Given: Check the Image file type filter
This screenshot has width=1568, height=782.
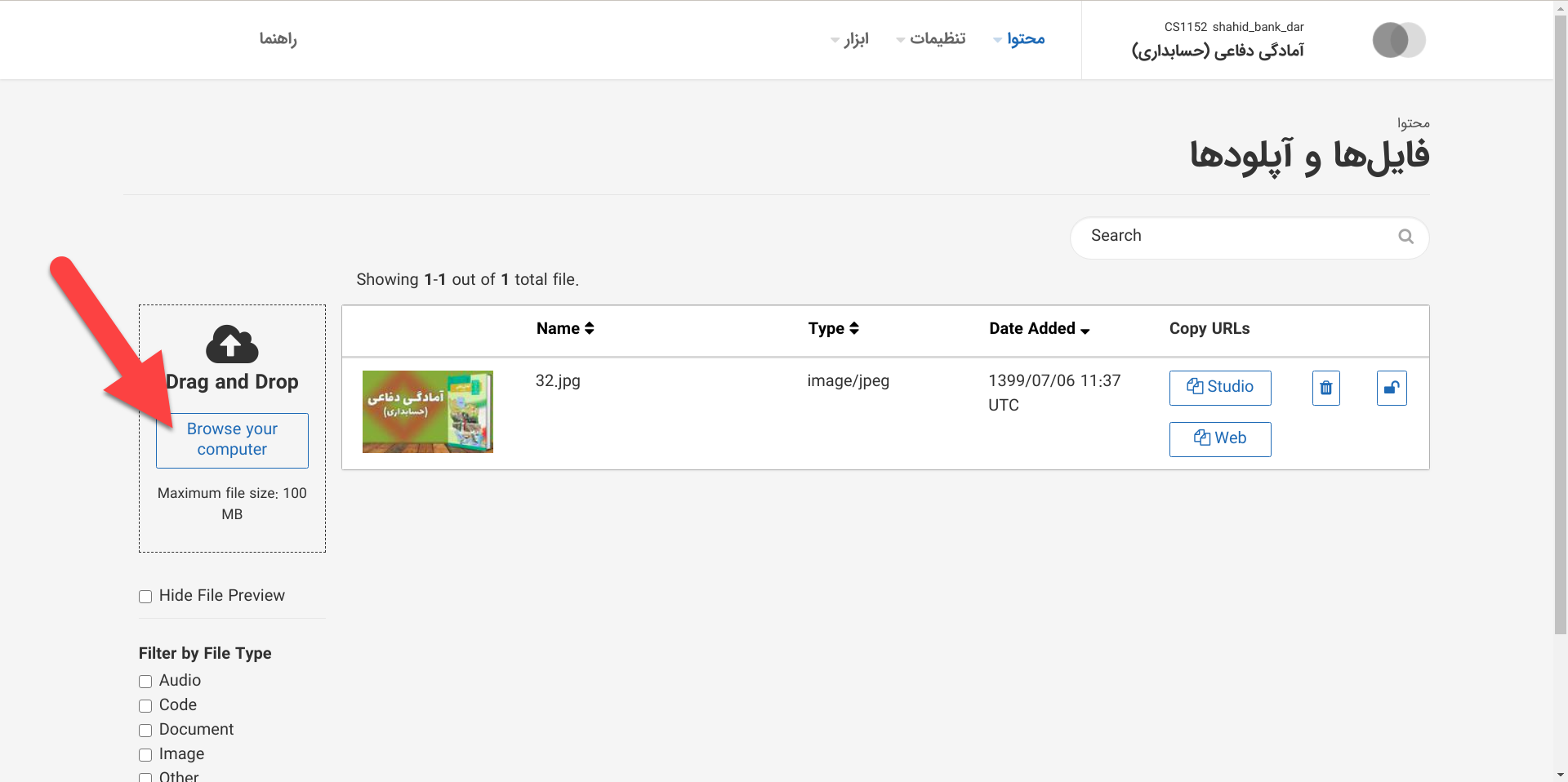Looking at the screenshot, I should (x=145, y=755).
